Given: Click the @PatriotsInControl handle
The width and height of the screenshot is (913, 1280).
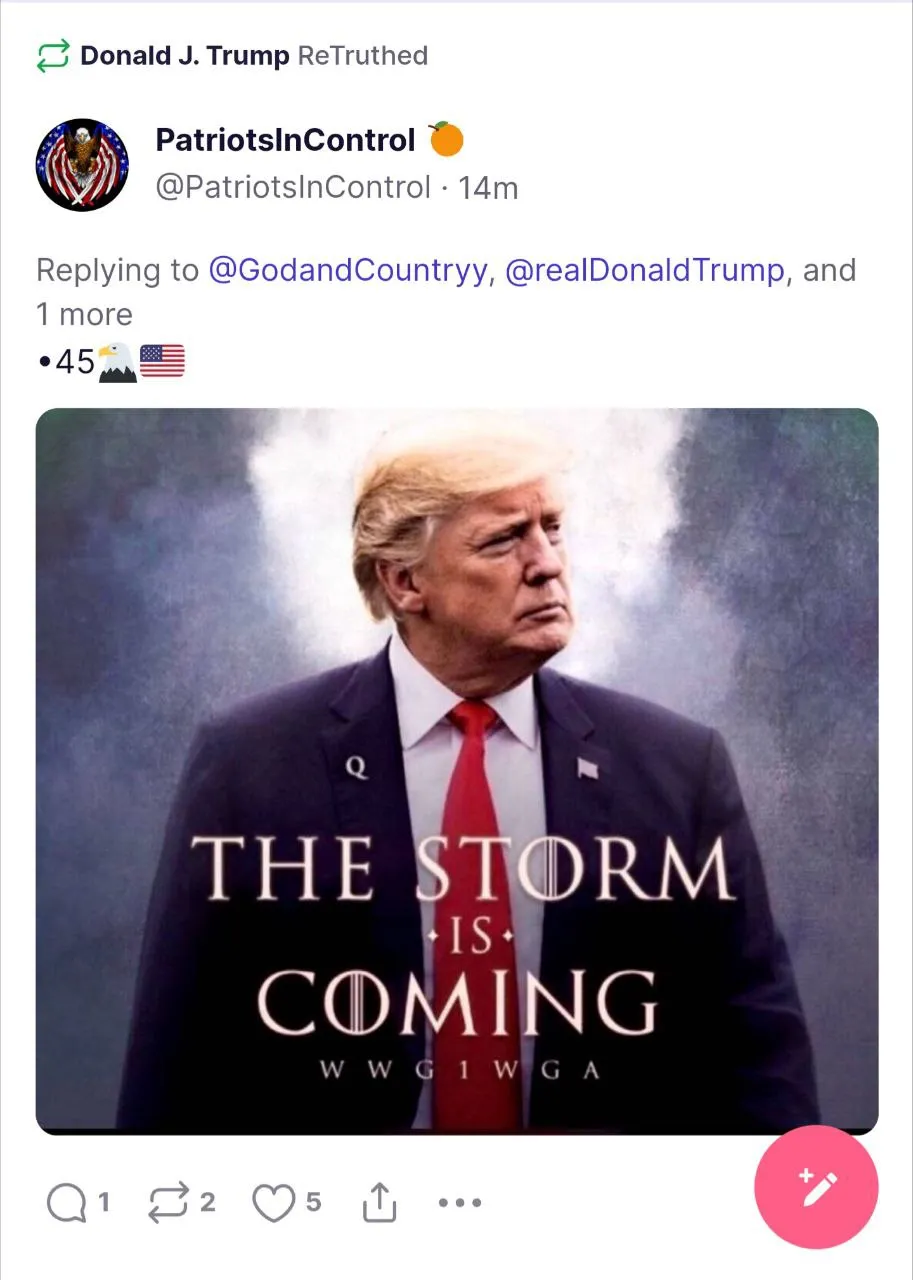Looking at the screenshot, I should coord(293,187).
